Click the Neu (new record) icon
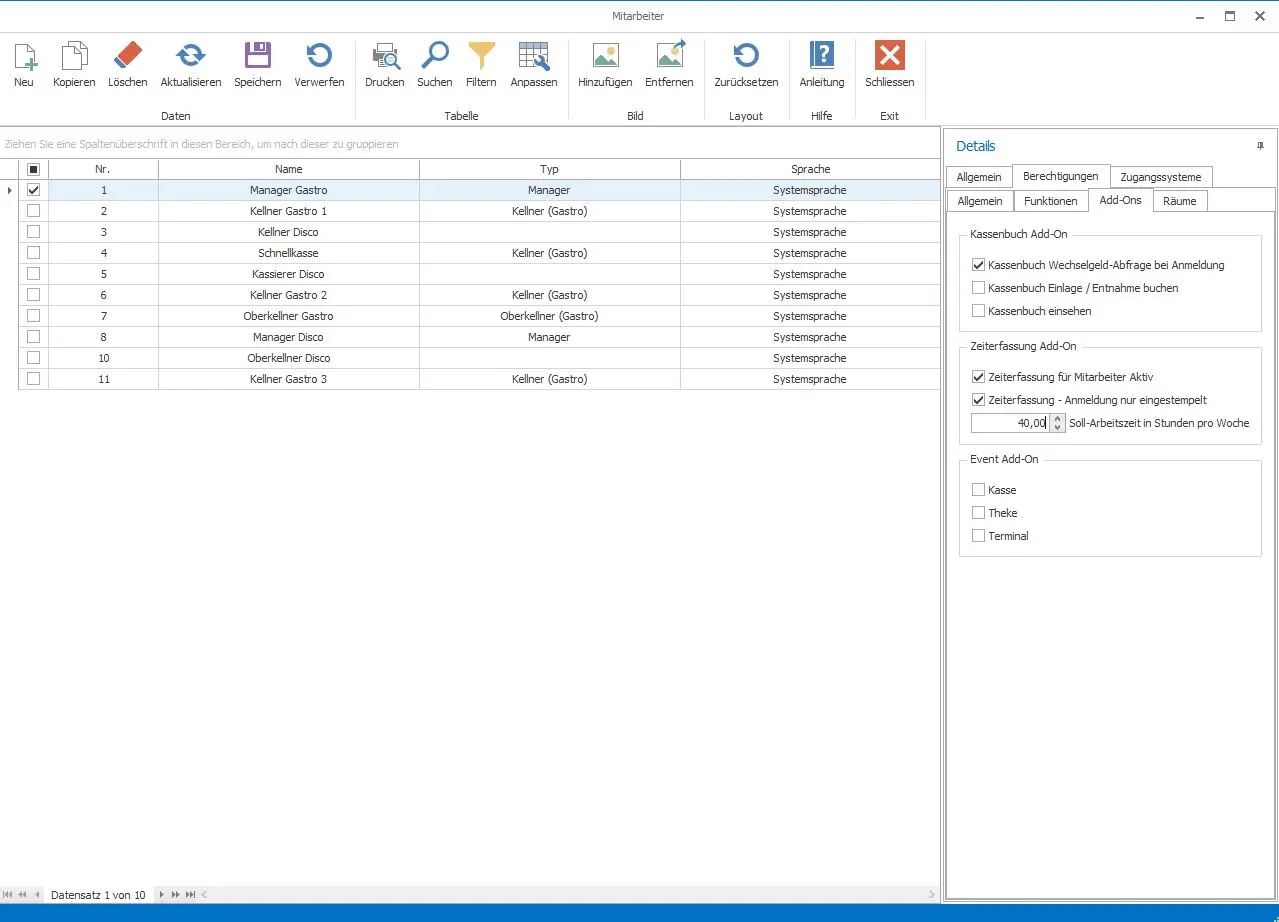1279x922 pixels. [24, 56]
